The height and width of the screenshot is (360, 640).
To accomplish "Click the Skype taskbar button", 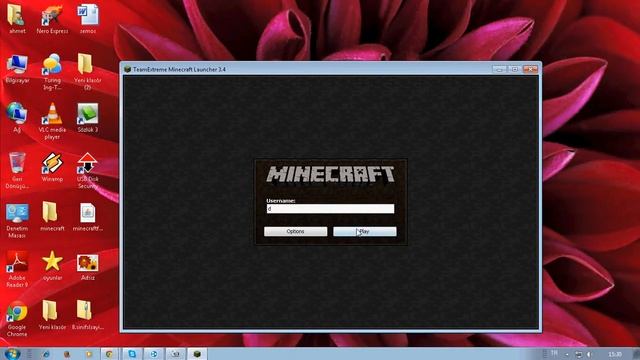I will tap(132, 354).
